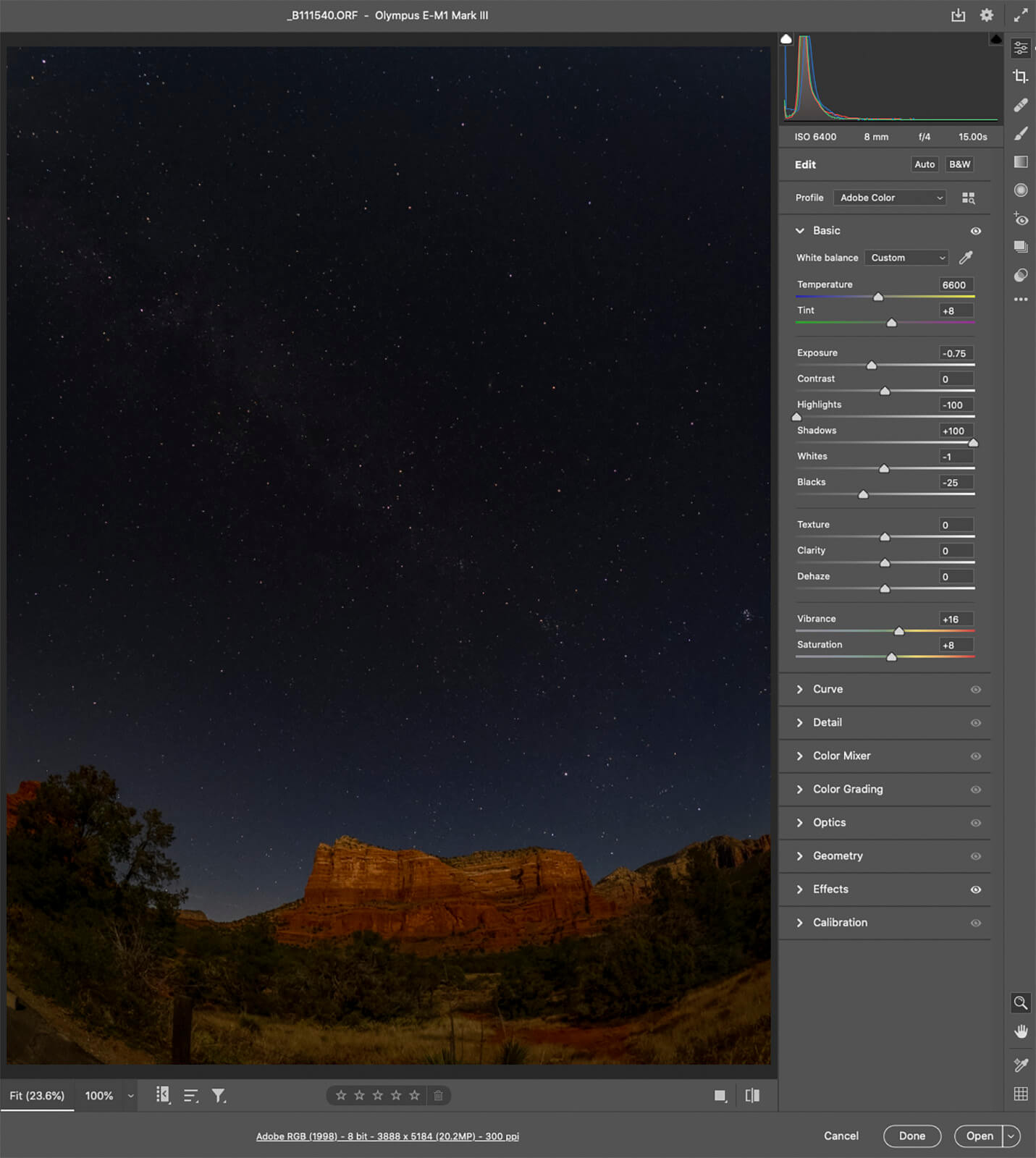Expand the Color Grading panel
1036x1158 pixels.
coord(847,789)
